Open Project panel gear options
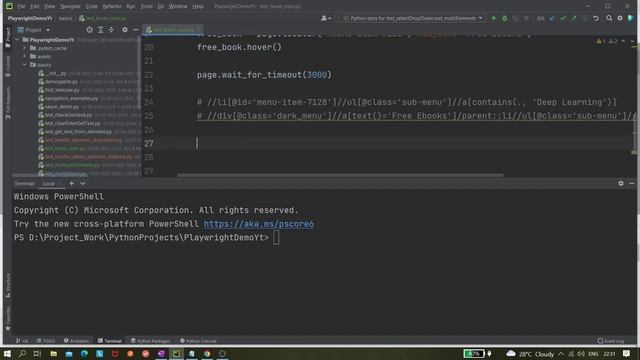This screenshot has width=640, height=360. point(125,30)
